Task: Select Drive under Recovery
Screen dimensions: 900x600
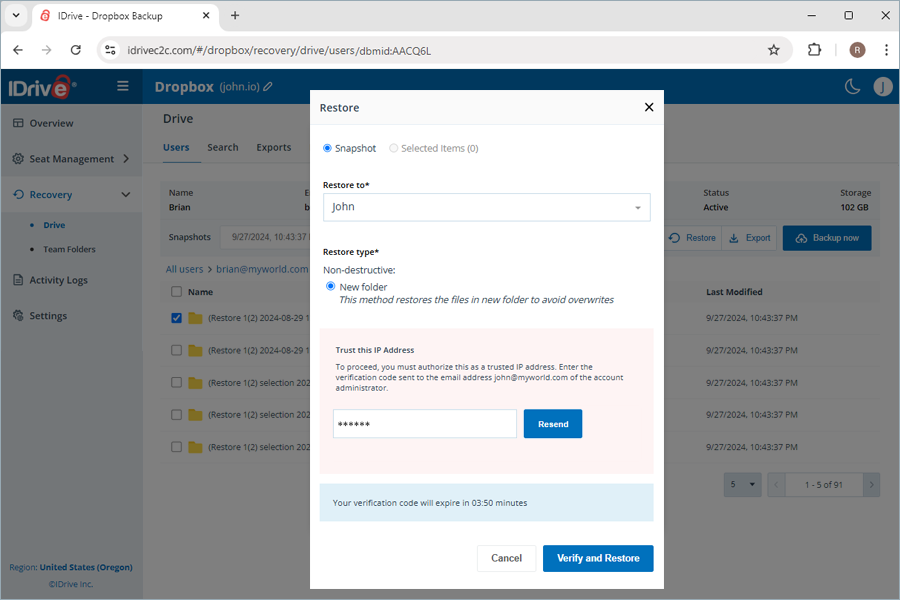Action: 54,225
